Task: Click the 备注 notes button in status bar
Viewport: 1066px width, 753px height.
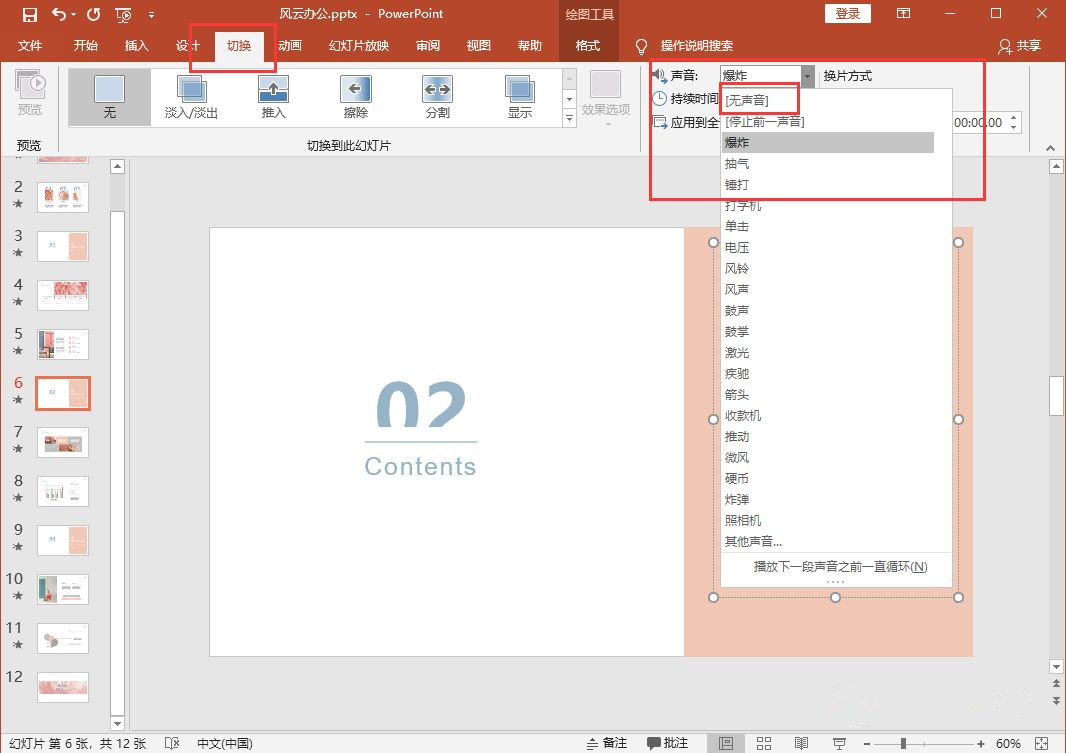Action: tap(606, 743)
